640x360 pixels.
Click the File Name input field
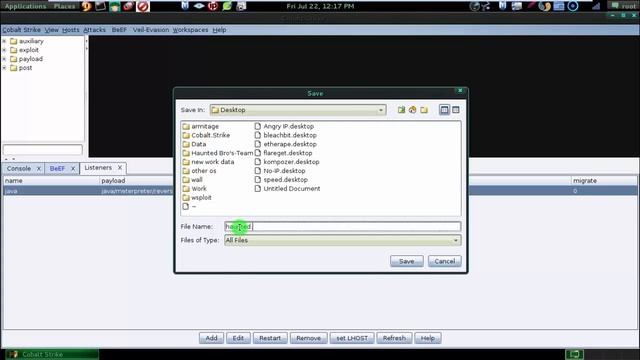[x=342, y=227]
